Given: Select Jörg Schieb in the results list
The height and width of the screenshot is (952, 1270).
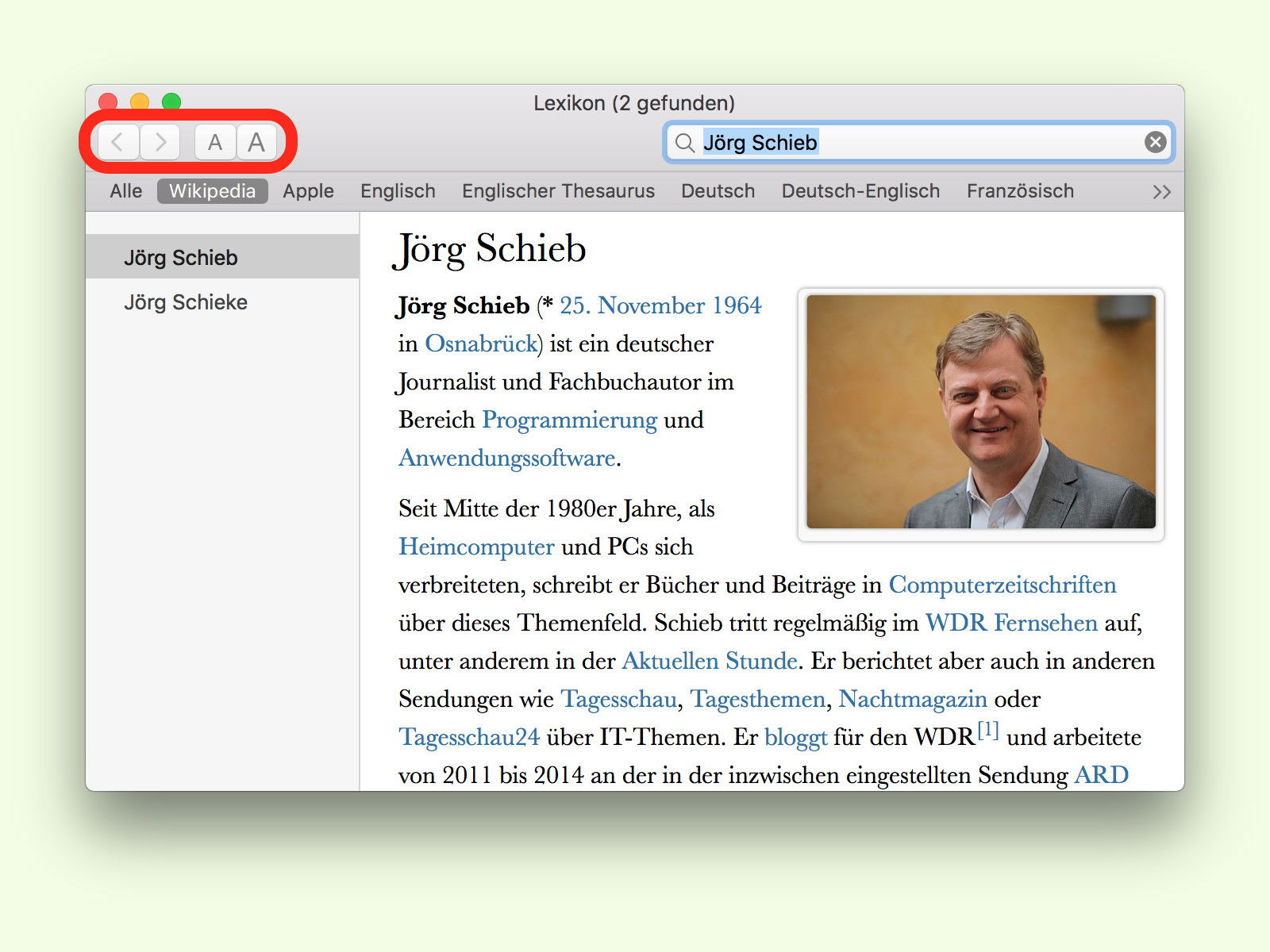Looking at the screenshot, I should (222, 257).
